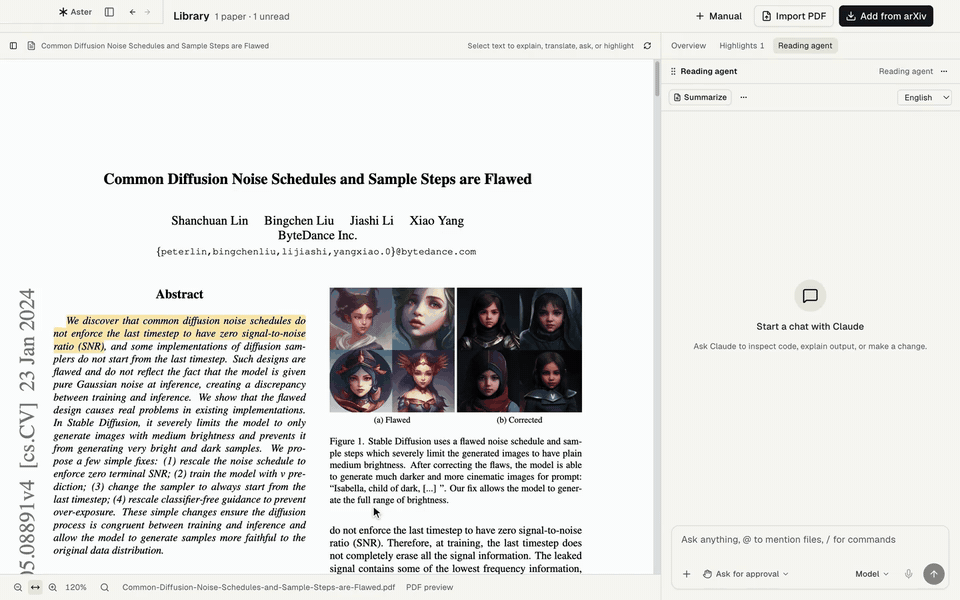Click the paper title heading in the PDF
The width and height of the screenshot is (960, 600).
(317, 179)
